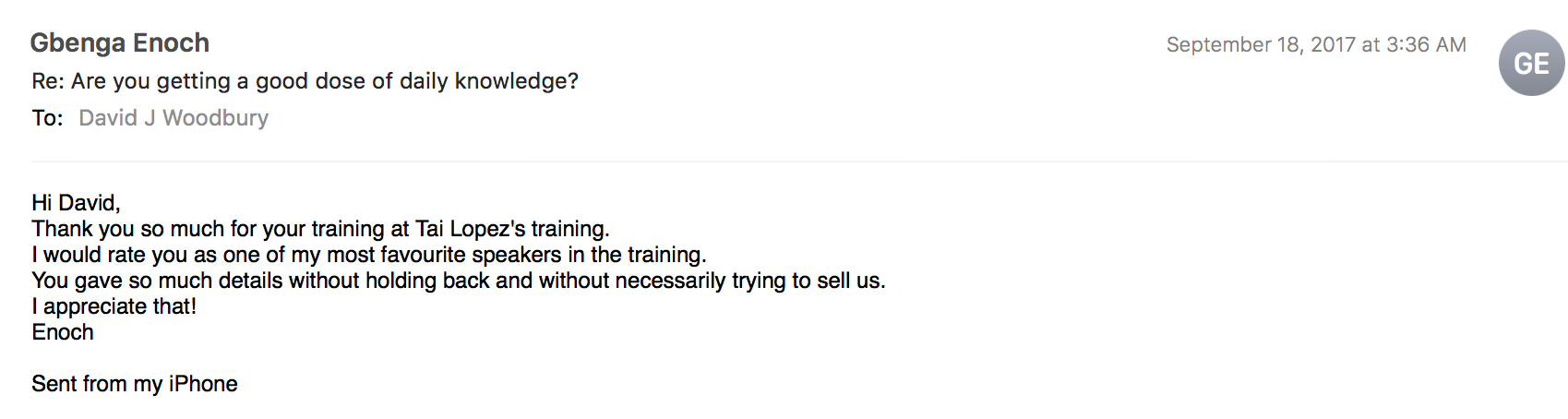Screen dimensions: 1568x419
Task: Click the email subject line text
Action: pyautogui.click(x=305, y=81)
